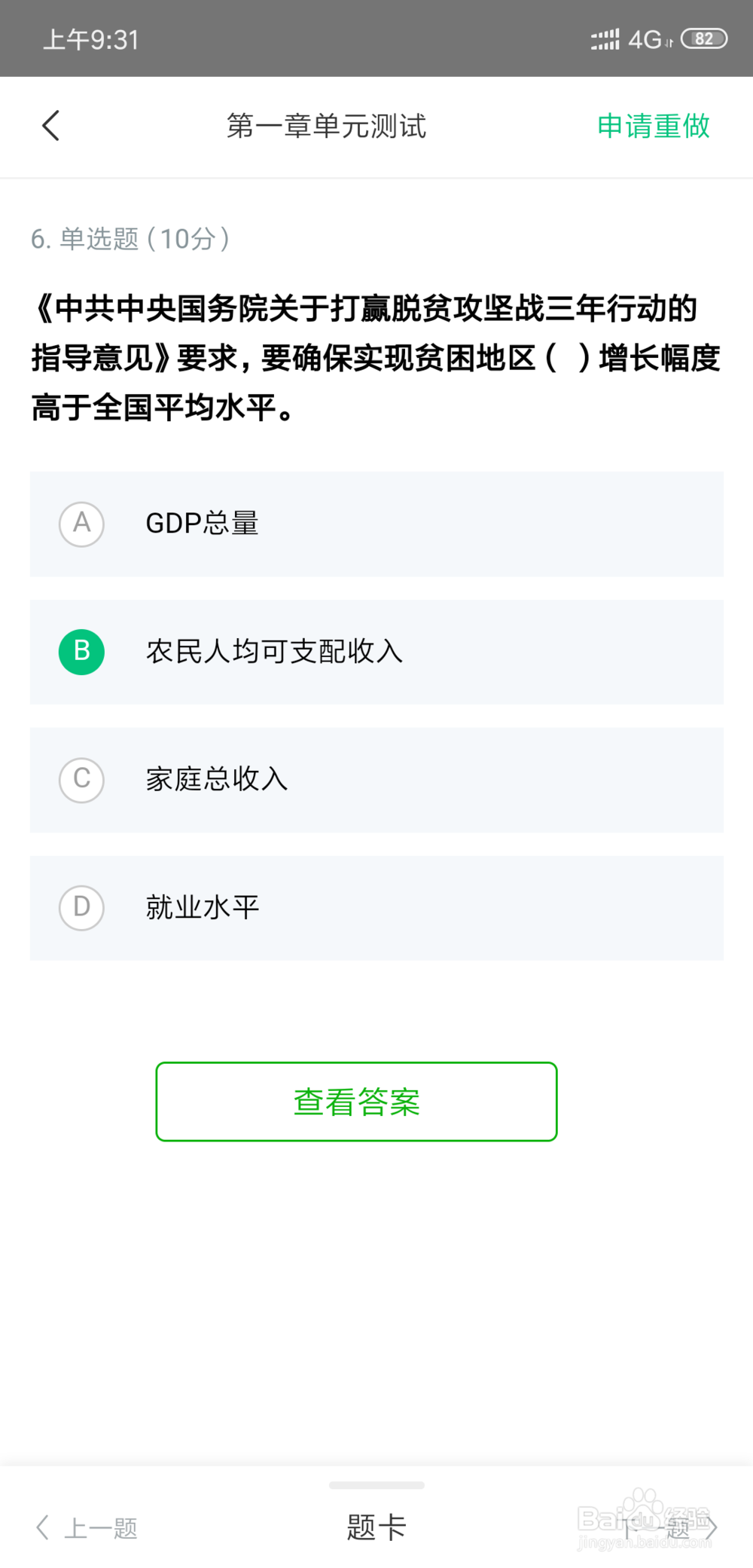Select option B green radio circle
The image size is (753, 1568).
(x=81, y=652)
